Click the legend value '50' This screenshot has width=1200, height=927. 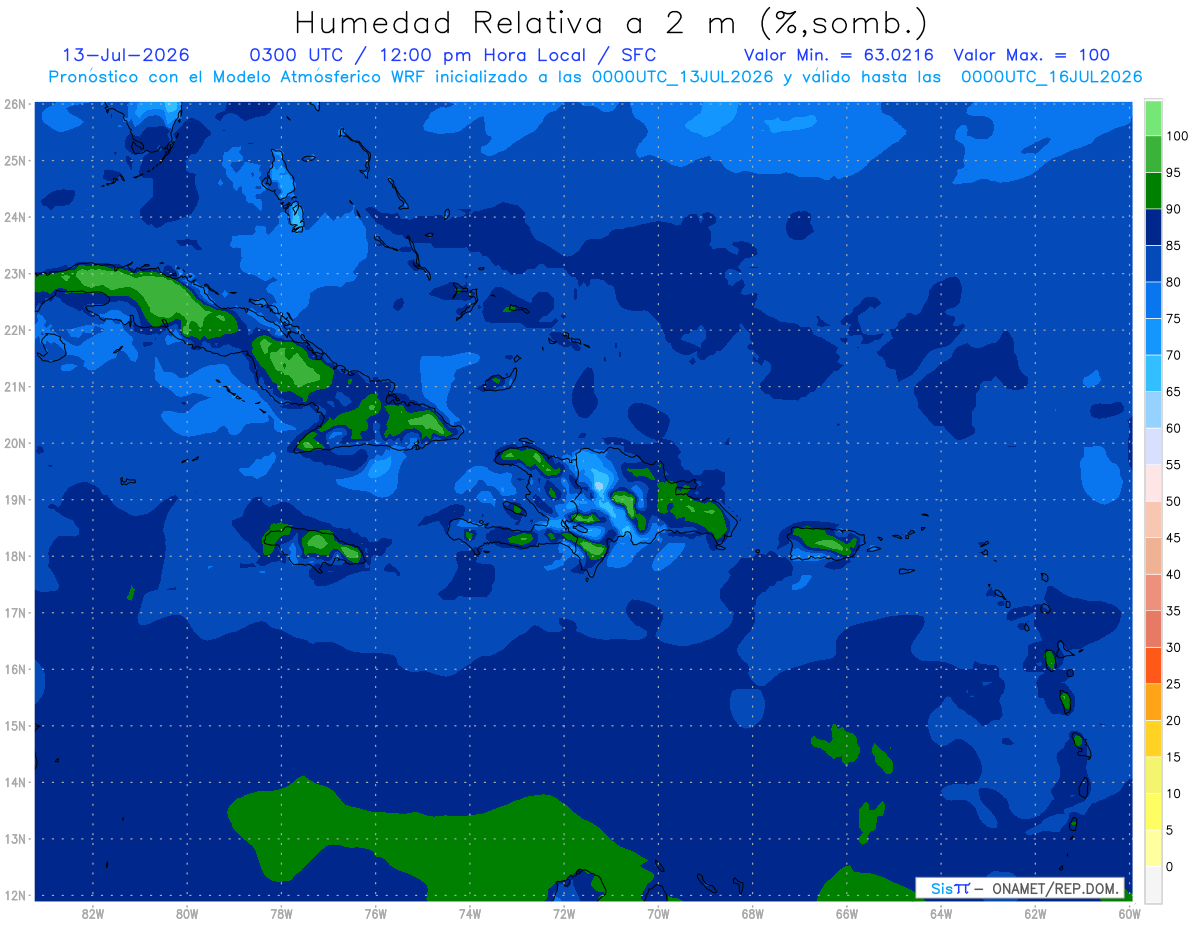(1173, 501)
